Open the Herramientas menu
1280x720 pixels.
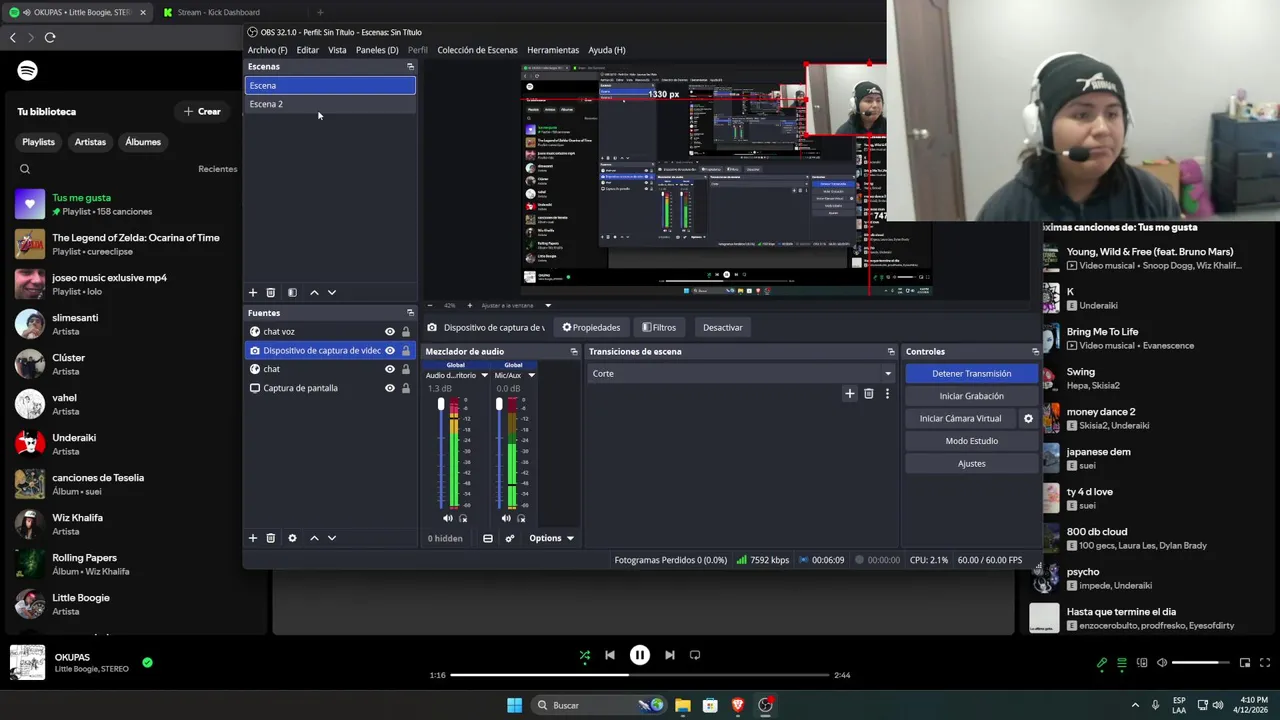click(553, 50)
